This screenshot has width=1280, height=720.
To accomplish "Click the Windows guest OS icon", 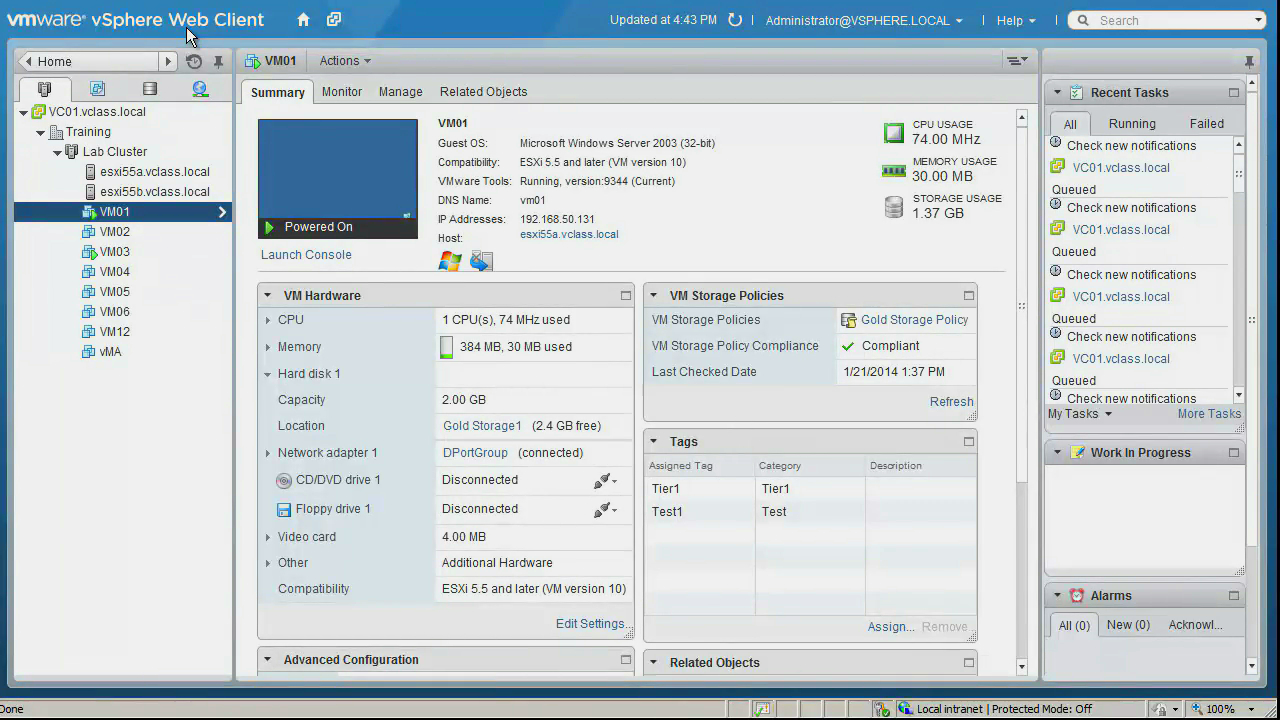I will (x=450, y=261).
